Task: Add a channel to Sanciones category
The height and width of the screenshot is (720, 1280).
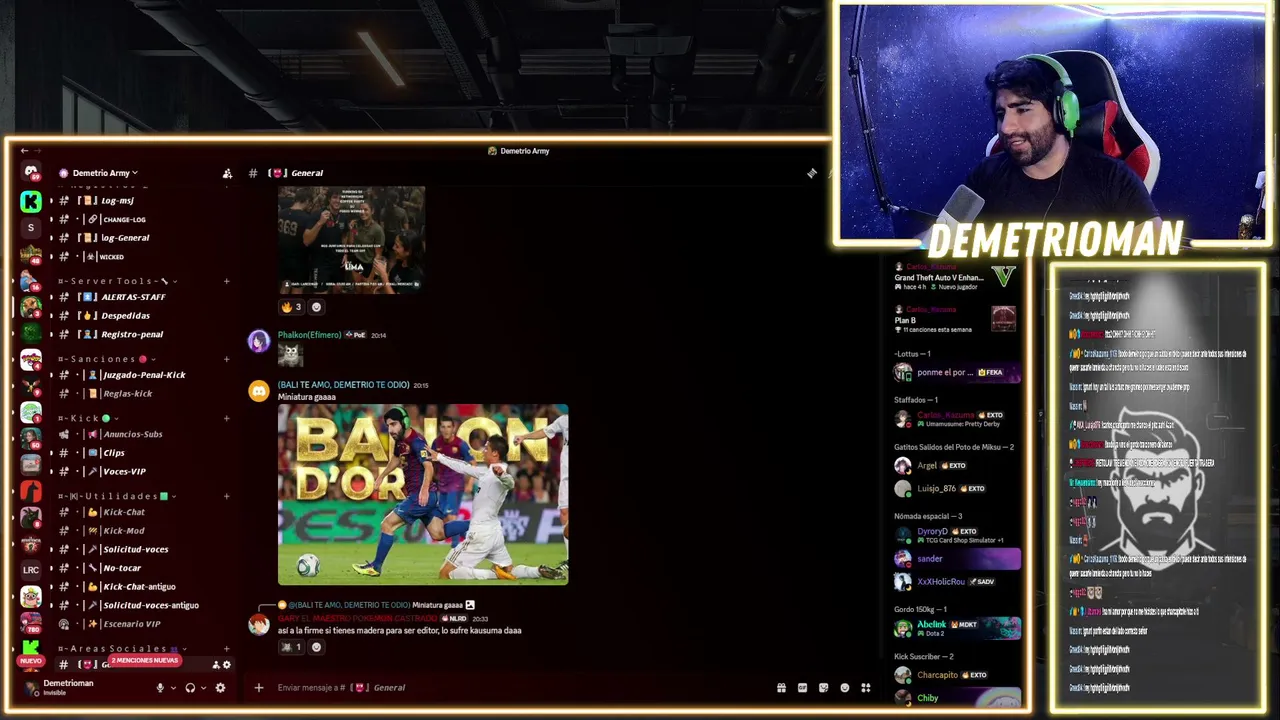Action: [227, 359]
